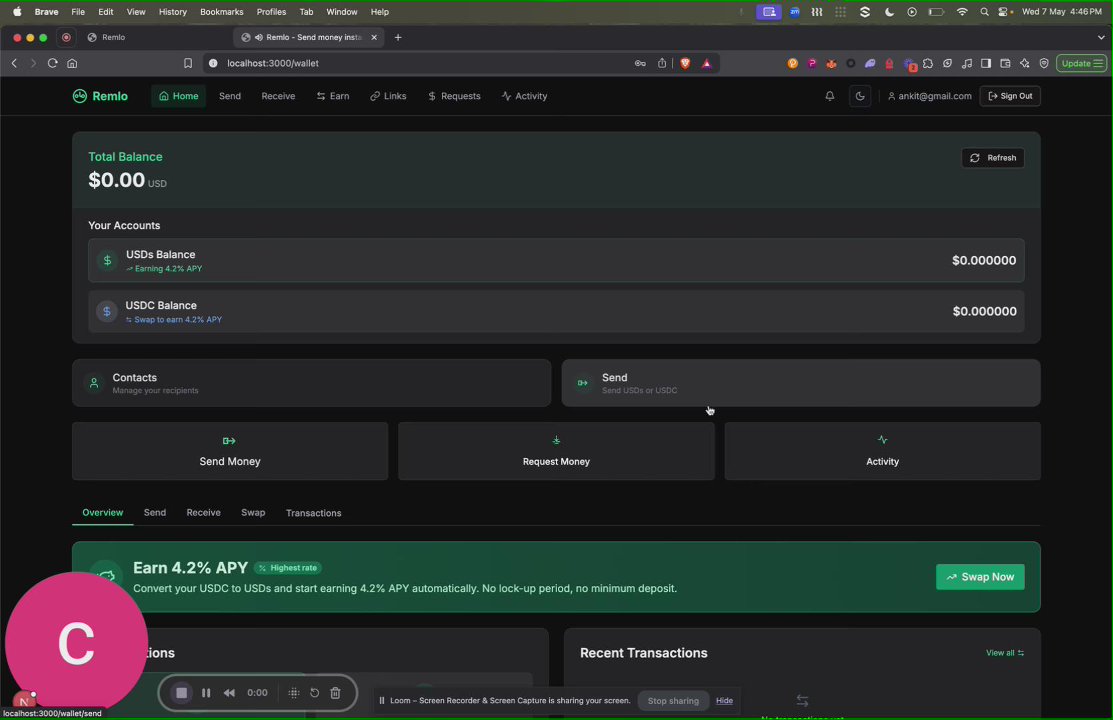Screen dimensions: 1113x720
Task: Open the extensions puzzle icon
Action: pos(928,63)
